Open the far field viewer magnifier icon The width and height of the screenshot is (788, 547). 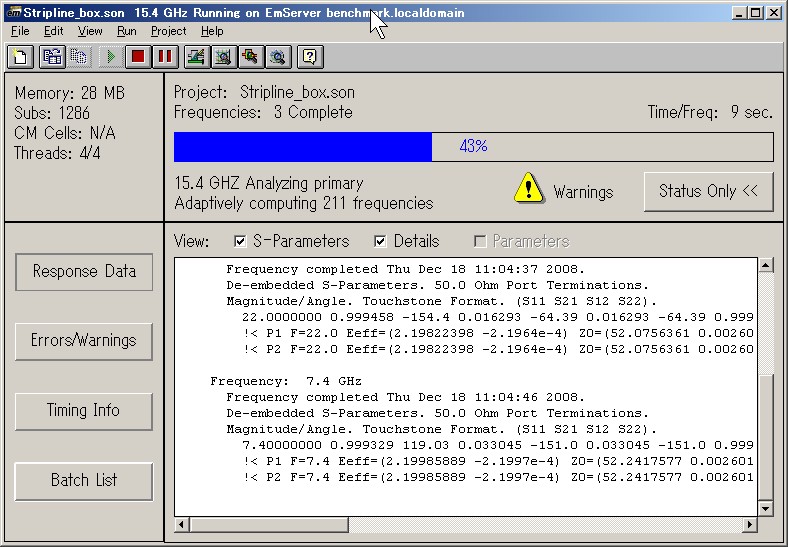277,57
